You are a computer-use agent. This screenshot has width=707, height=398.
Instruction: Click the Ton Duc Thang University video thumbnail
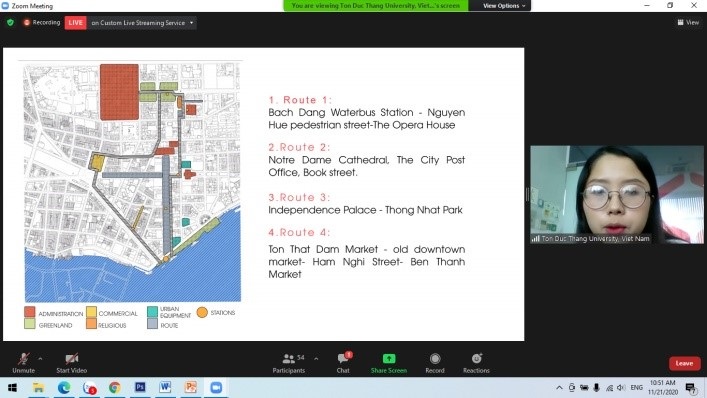point(617,194)
